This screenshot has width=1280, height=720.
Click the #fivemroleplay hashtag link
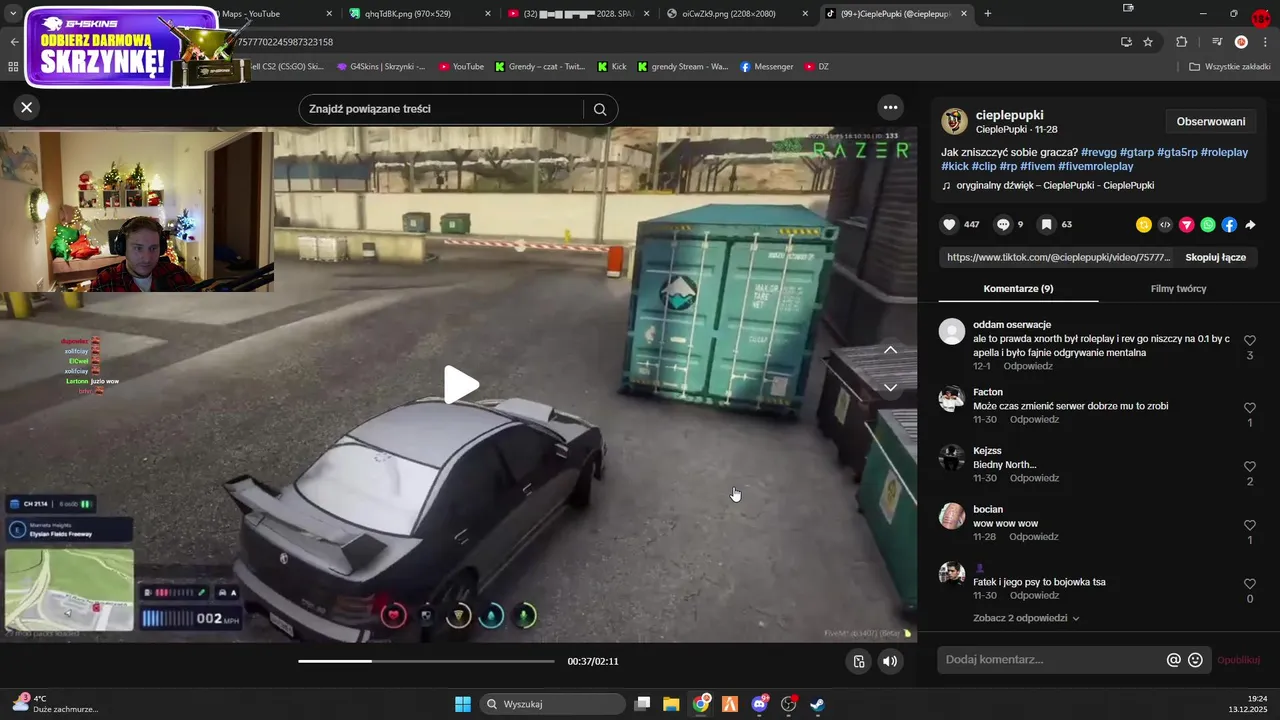click(1095, 166)
